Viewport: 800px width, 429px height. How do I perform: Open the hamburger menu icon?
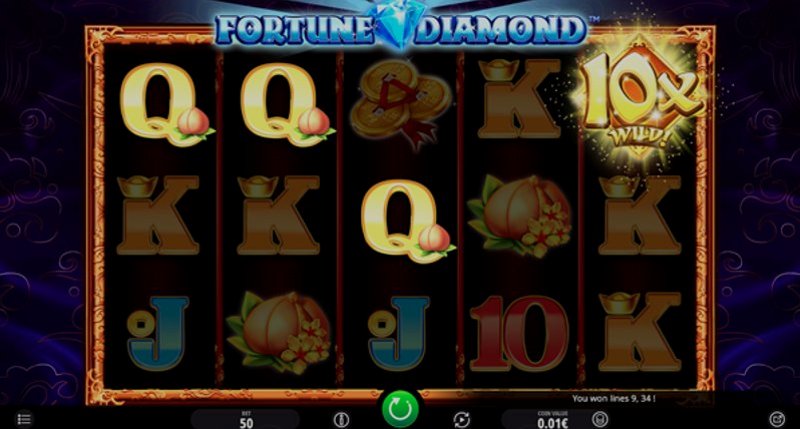(x=24, y=419)
